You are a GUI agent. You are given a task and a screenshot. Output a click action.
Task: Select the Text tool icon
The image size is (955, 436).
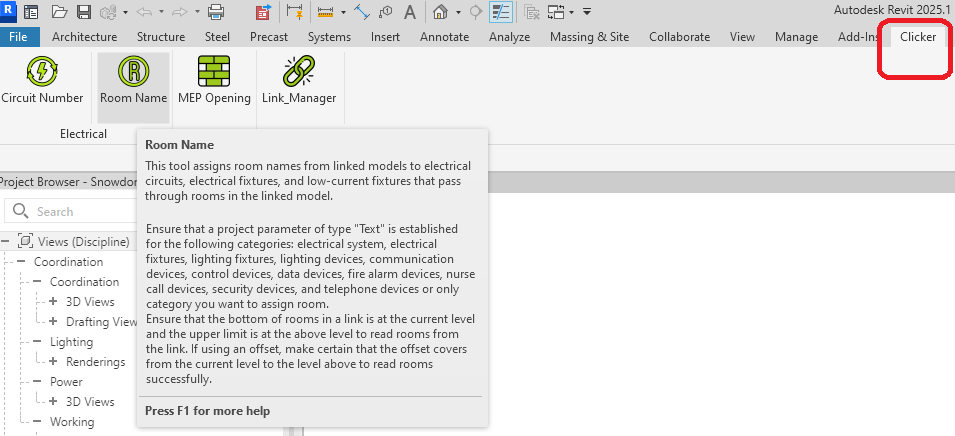pos(411,12)
